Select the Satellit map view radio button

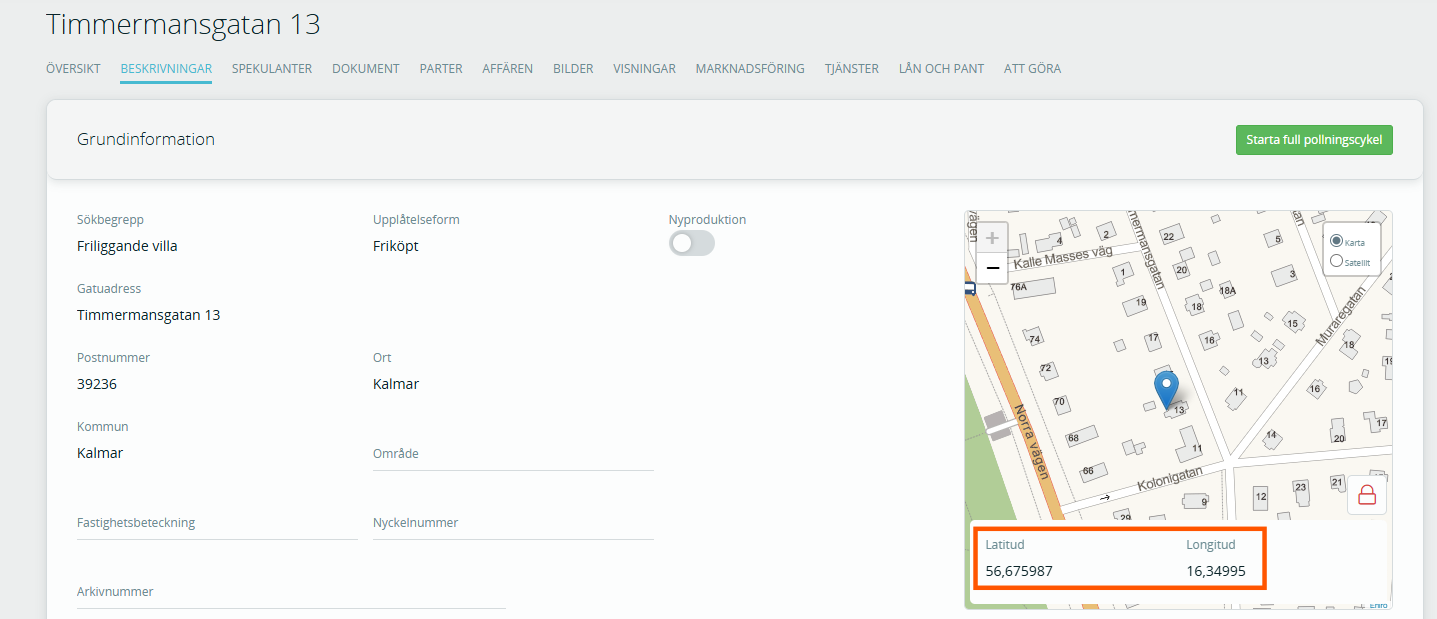[x=1337, y=261]
